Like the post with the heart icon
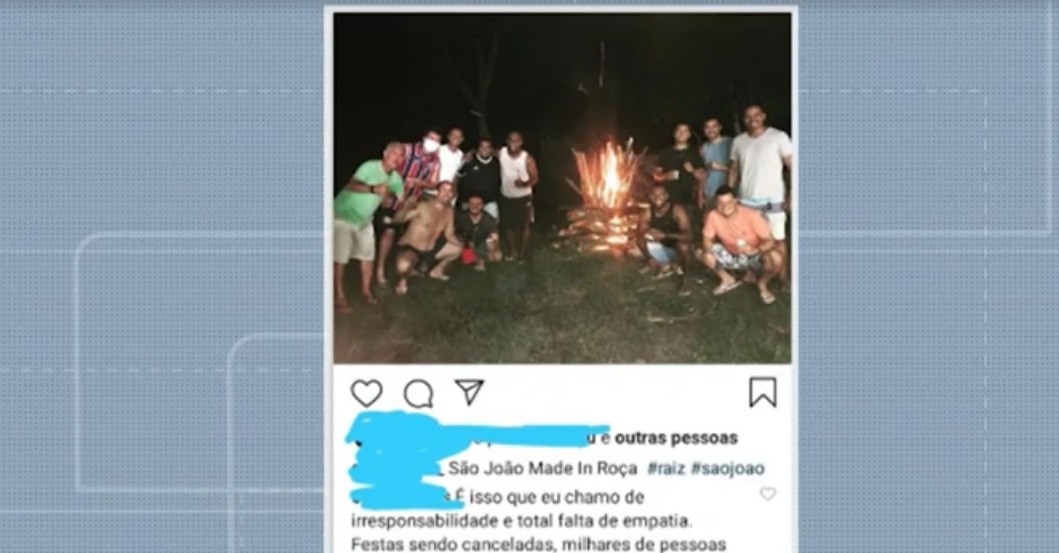 point(366,393)
